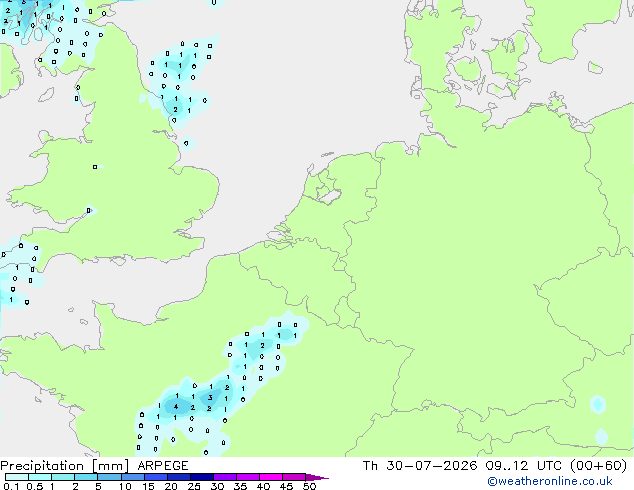Click the arrow tip at the legend's end
Image resolution: width=634 pixels, height=490 pixels.
317,477
